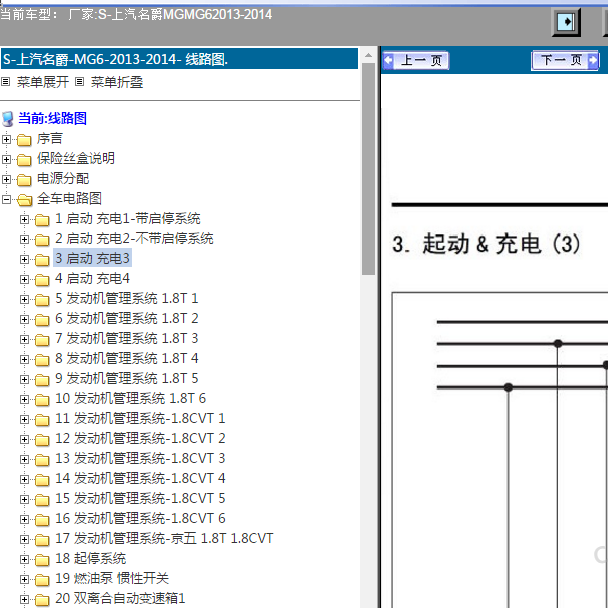The height and width of the screenshot is (608, 608).
Task: Click folder icon of 18 起停系统
Action: pyautogui.click(x=42, y=560)
